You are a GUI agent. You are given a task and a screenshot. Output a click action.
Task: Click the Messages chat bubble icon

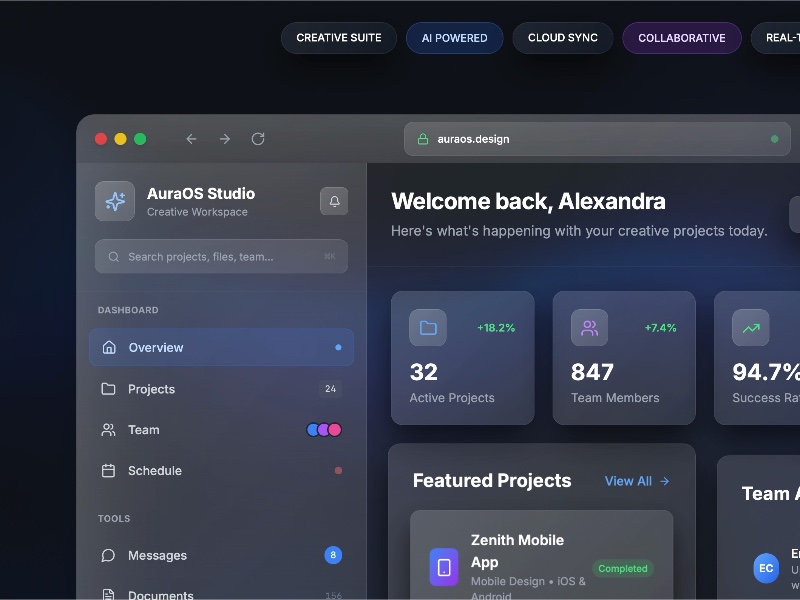(109, 555)
